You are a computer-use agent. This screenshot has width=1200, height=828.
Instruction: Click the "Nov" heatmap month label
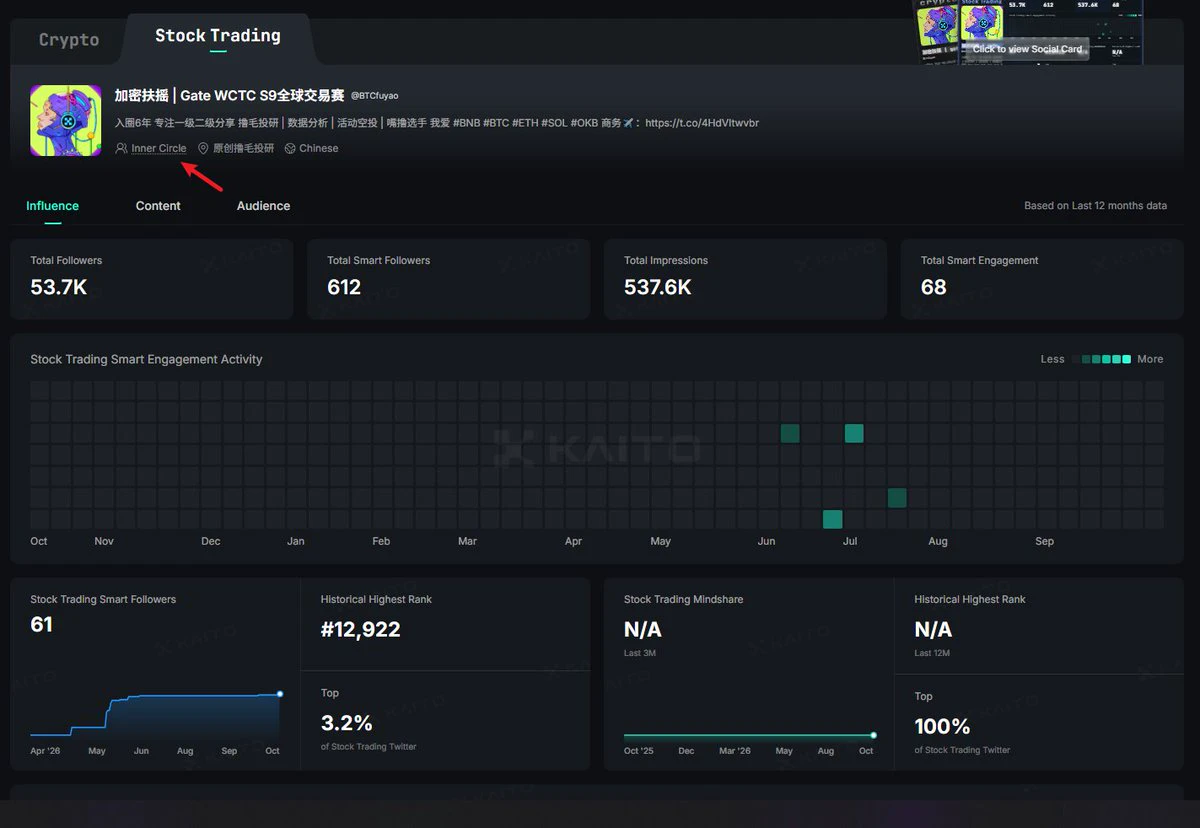pos(104,541)
